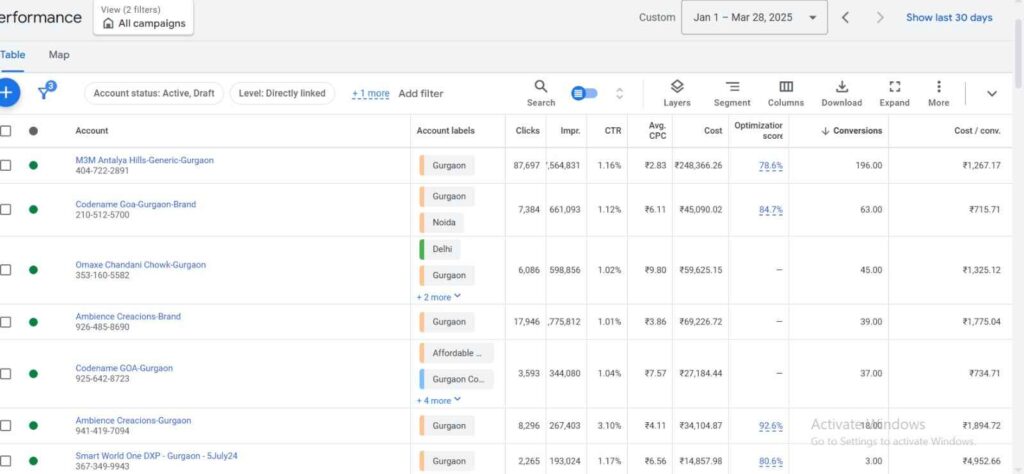This screenshot has height=474, width=1024.
Task: Open the filter funnel icon
Action: pos(46,91)
